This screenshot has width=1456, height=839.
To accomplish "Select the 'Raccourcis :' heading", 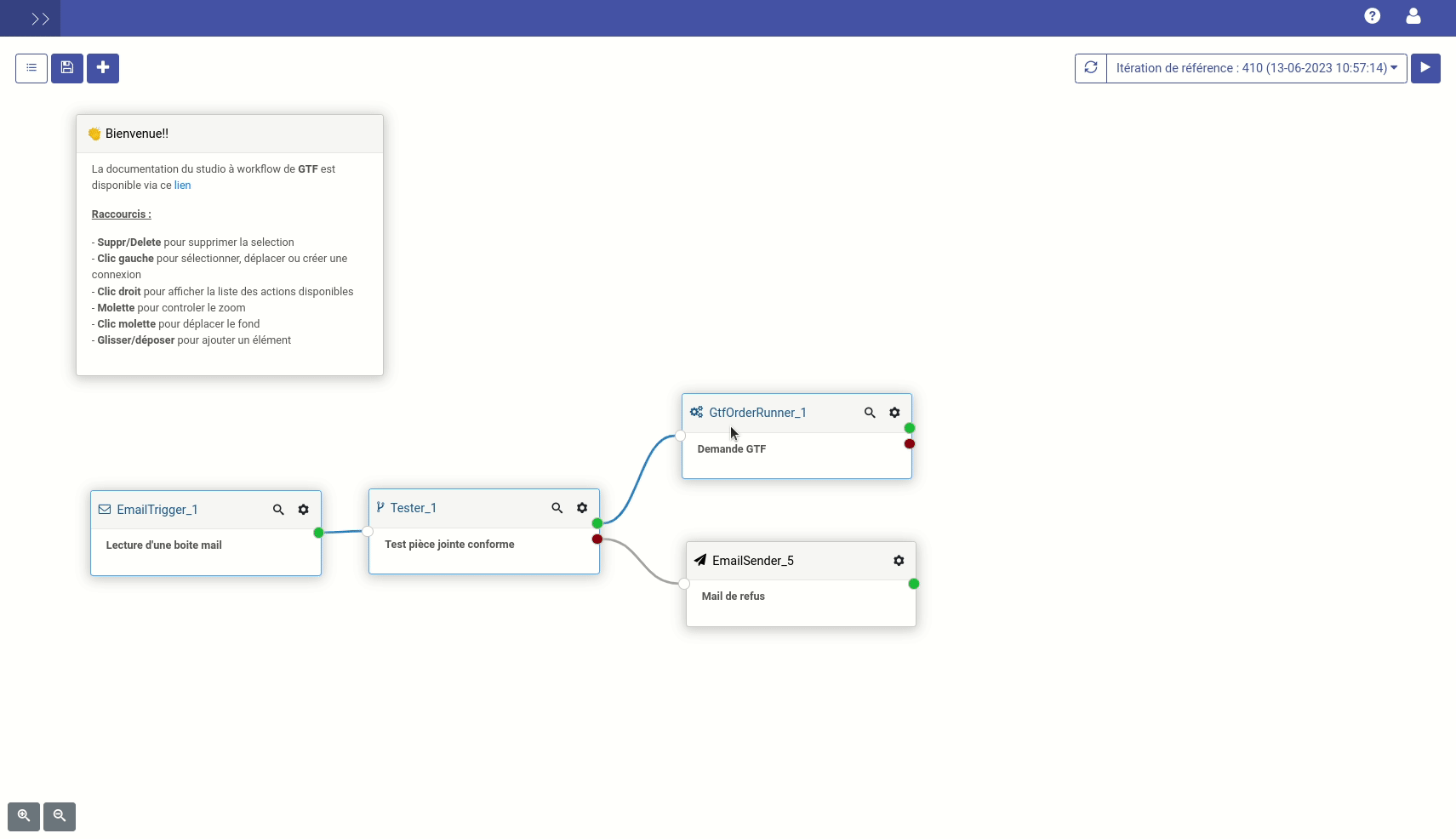I will point(122,214).
